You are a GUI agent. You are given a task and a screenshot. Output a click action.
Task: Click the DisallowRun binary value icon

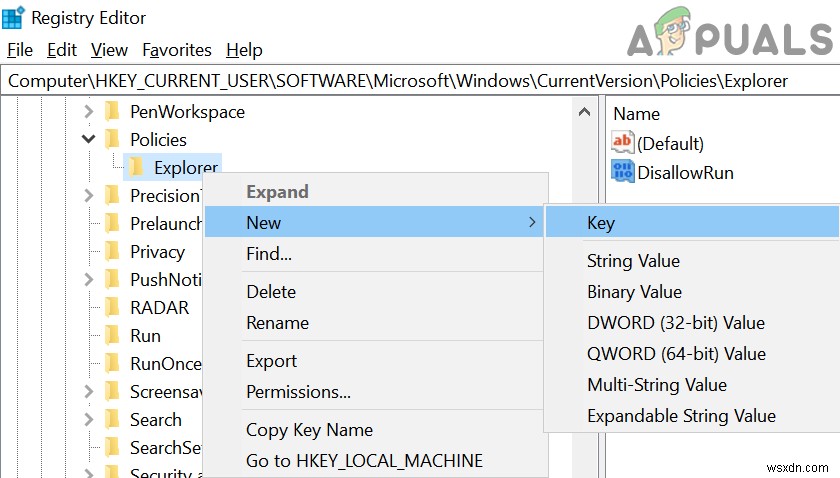click(x=622, y=171)
